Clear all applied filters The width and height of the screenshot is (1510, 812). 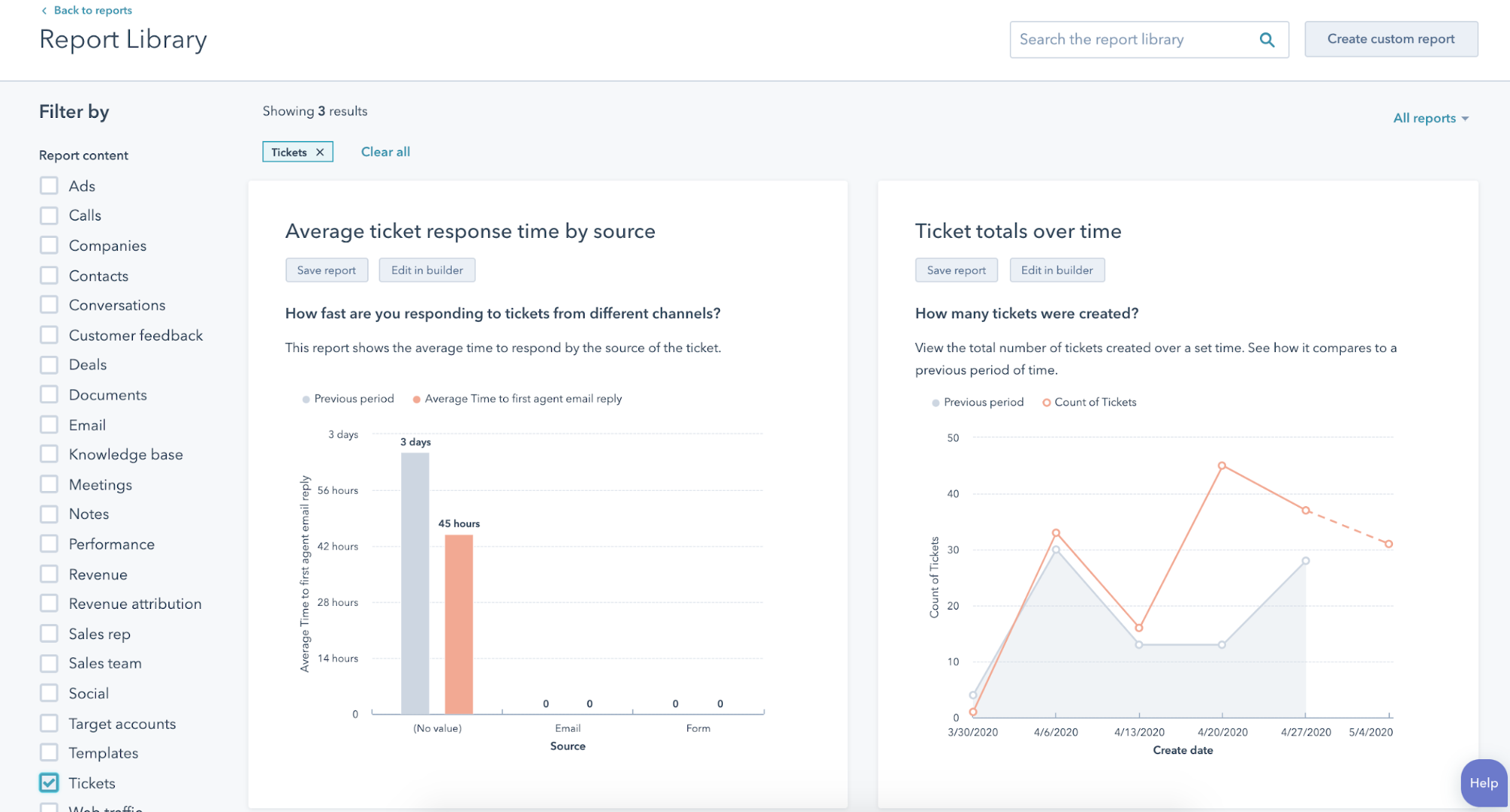[x=385, y=152]
